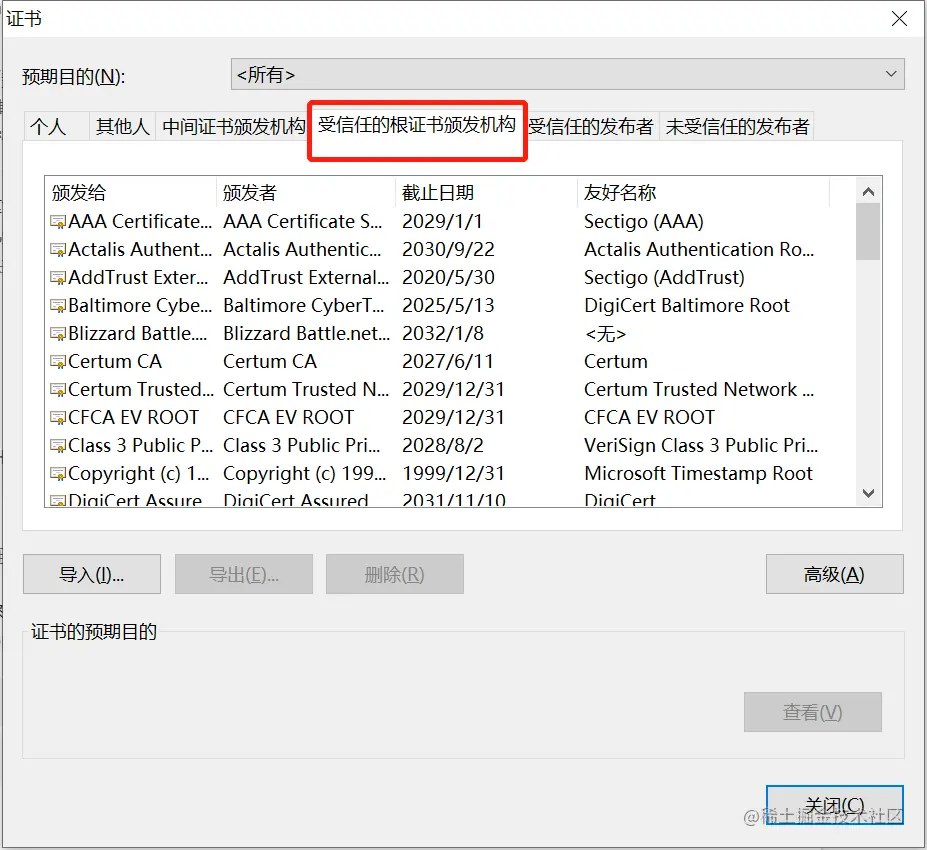
Task: Select the Copyright (c) 1... entry
Action: (x=138, y=473)
